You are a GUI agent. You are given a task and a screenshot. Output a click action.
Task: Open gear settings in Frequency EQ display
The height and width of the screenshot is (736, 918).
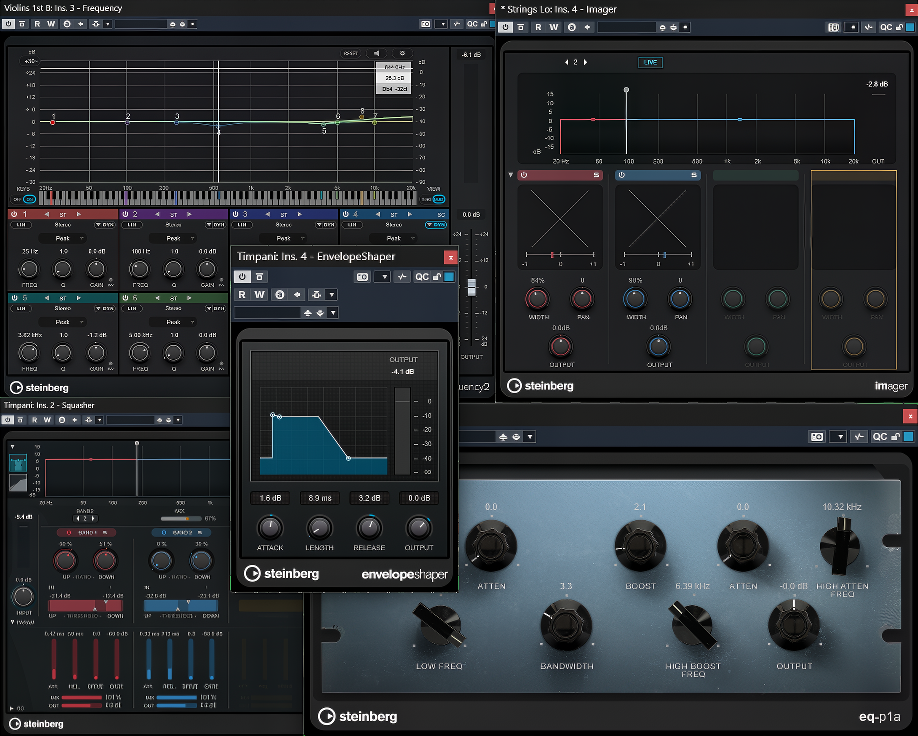402,53
